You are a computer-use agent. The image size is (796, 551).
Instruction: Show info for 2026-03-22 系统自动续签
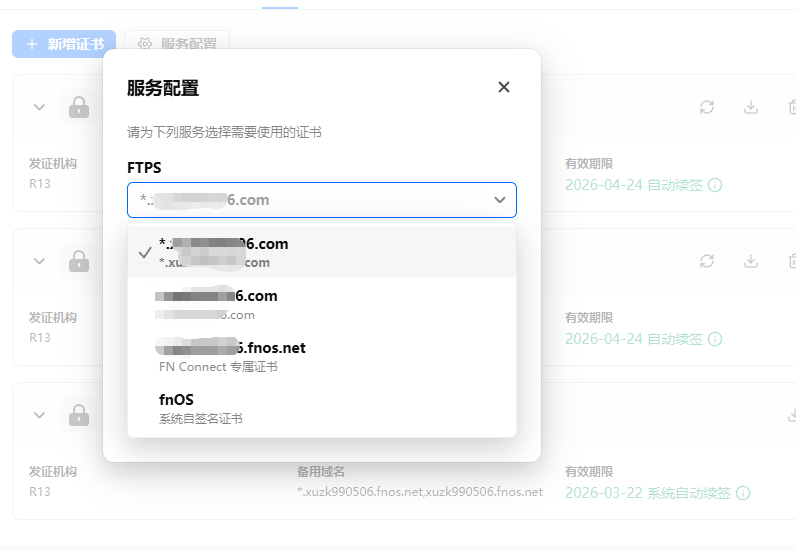743,493
